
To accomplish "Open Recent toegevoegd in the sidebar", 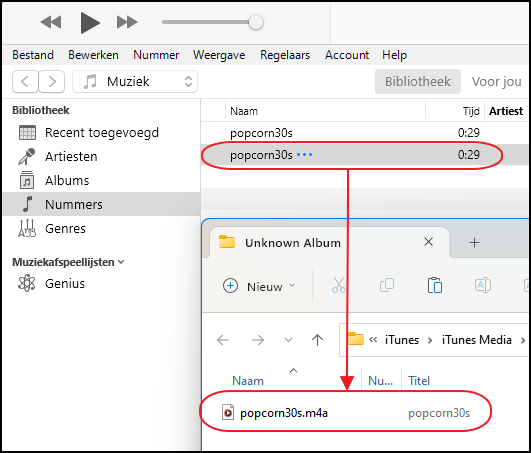I will [x=102, y=133].
